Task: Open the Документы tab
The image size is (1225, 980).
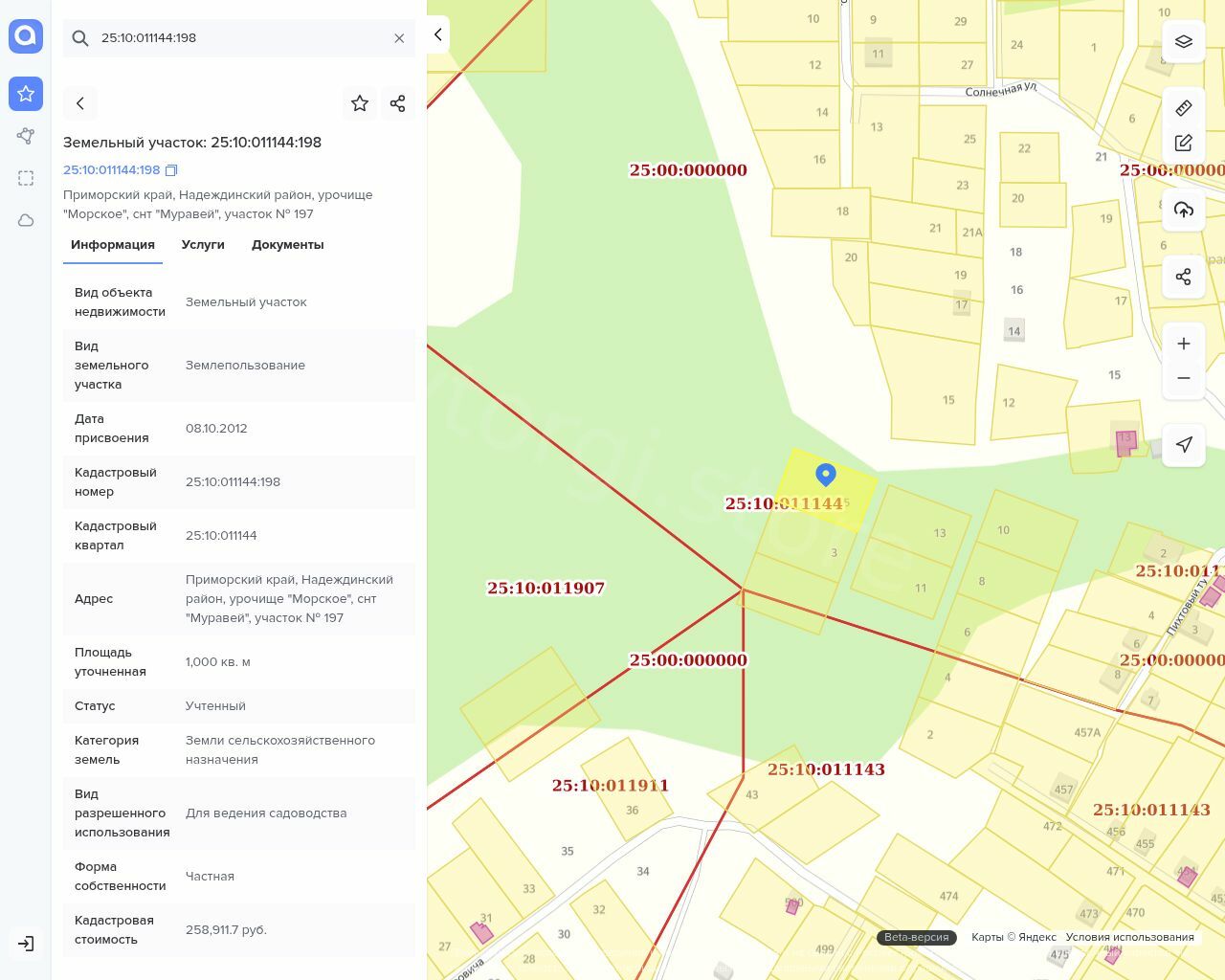Action: point(287,245)
